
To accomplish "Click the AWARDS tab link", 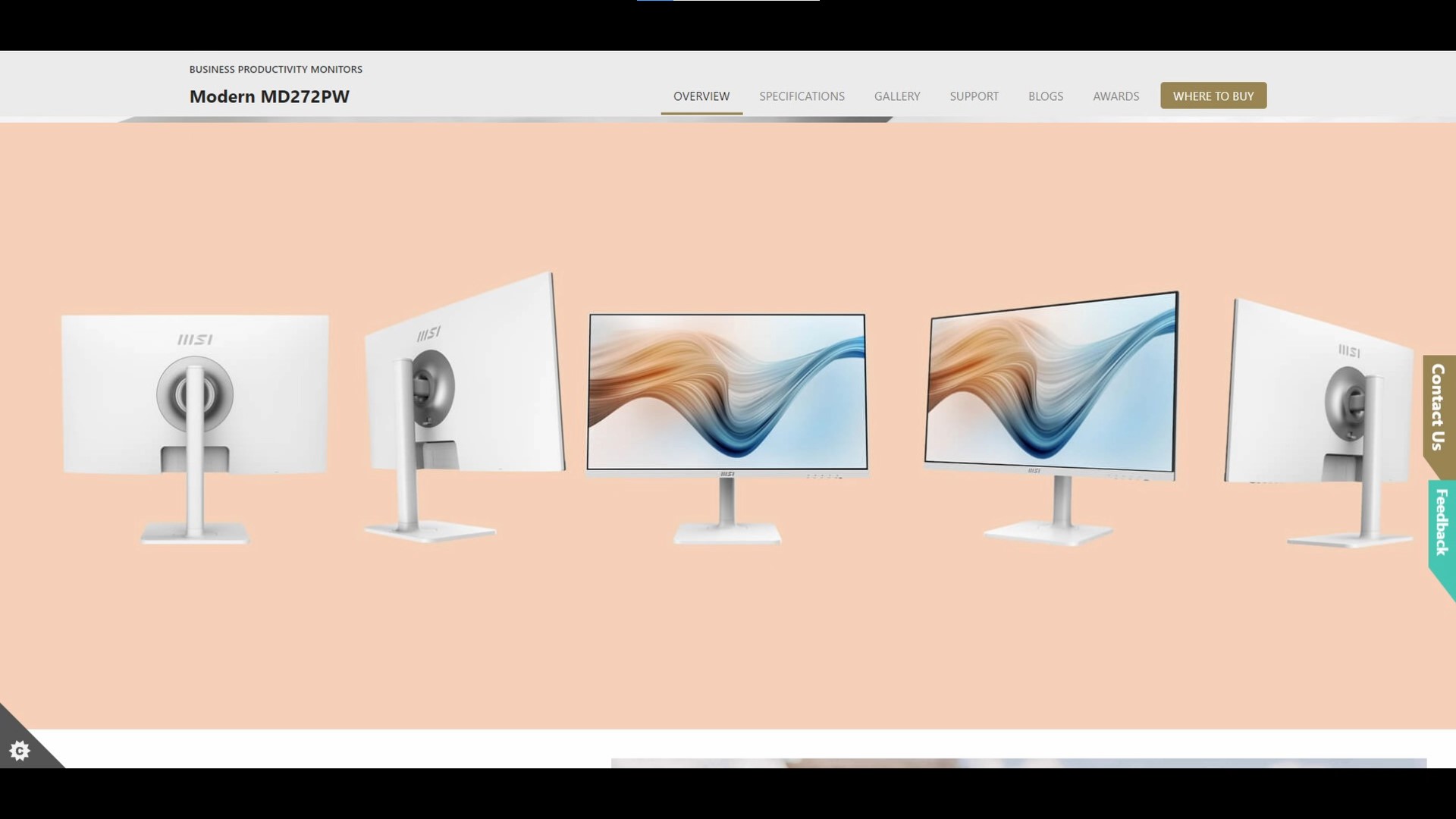I will (1116, 96).
